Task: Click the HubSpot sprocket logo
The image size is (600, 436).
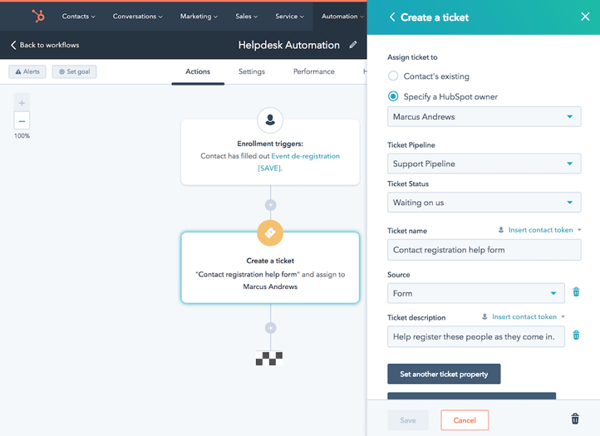Action: tap(38, 16)
